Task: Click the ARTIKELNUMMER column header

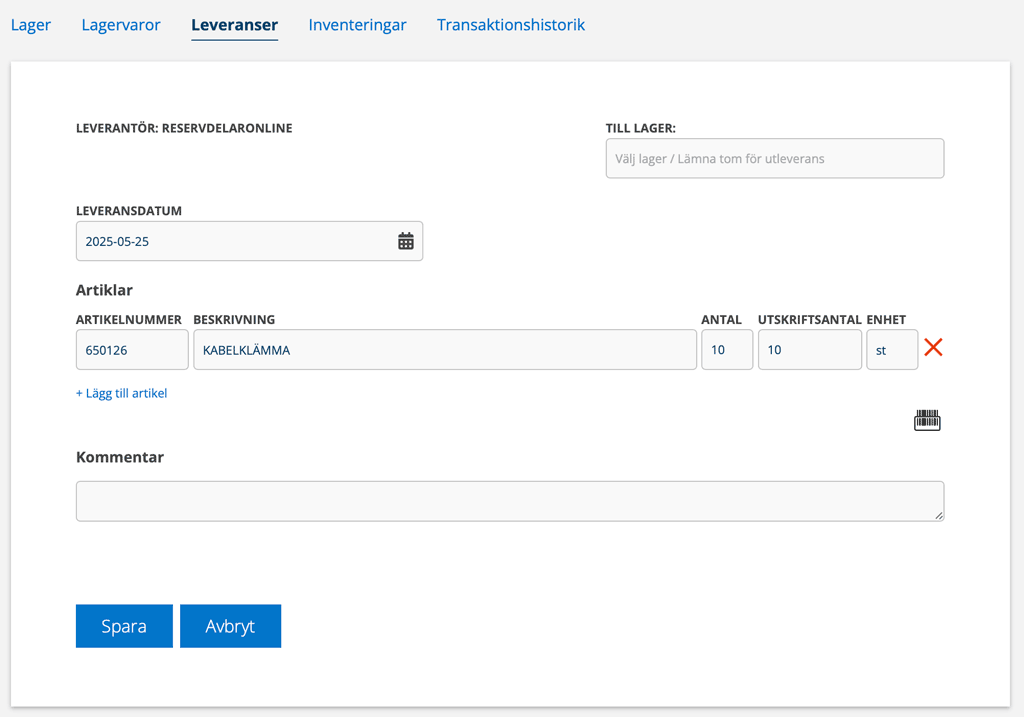Action: pos(129,319)
